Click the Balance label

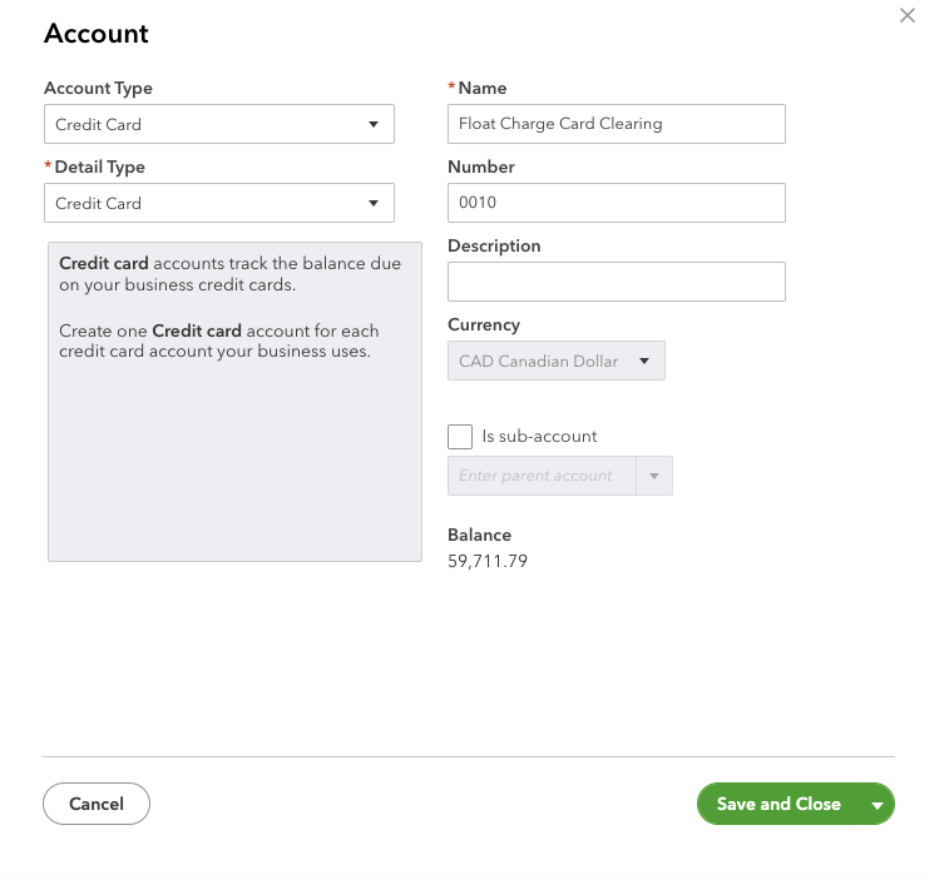pos(479,535)
